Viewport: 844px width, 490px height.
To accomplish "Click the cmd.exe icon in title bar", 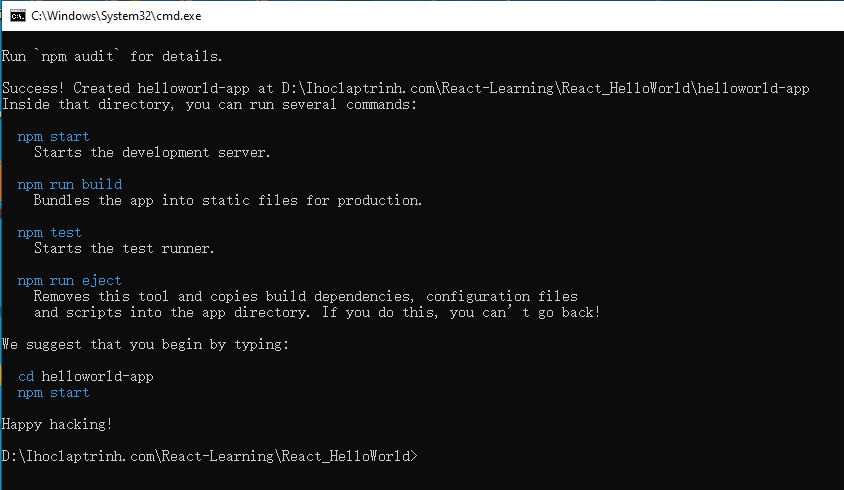I will coord(18,16).
